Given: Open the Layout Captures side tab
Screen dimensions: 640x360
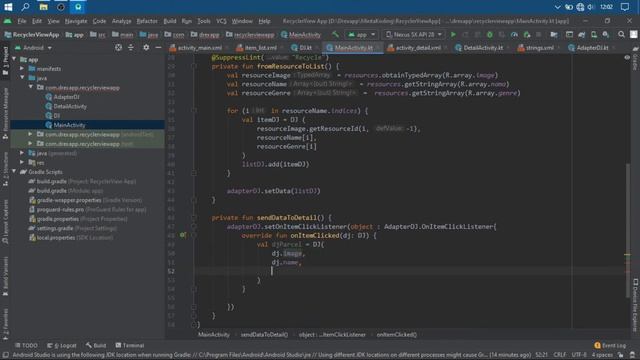Looking at the screenshot, I should click(x=5, y=222).
